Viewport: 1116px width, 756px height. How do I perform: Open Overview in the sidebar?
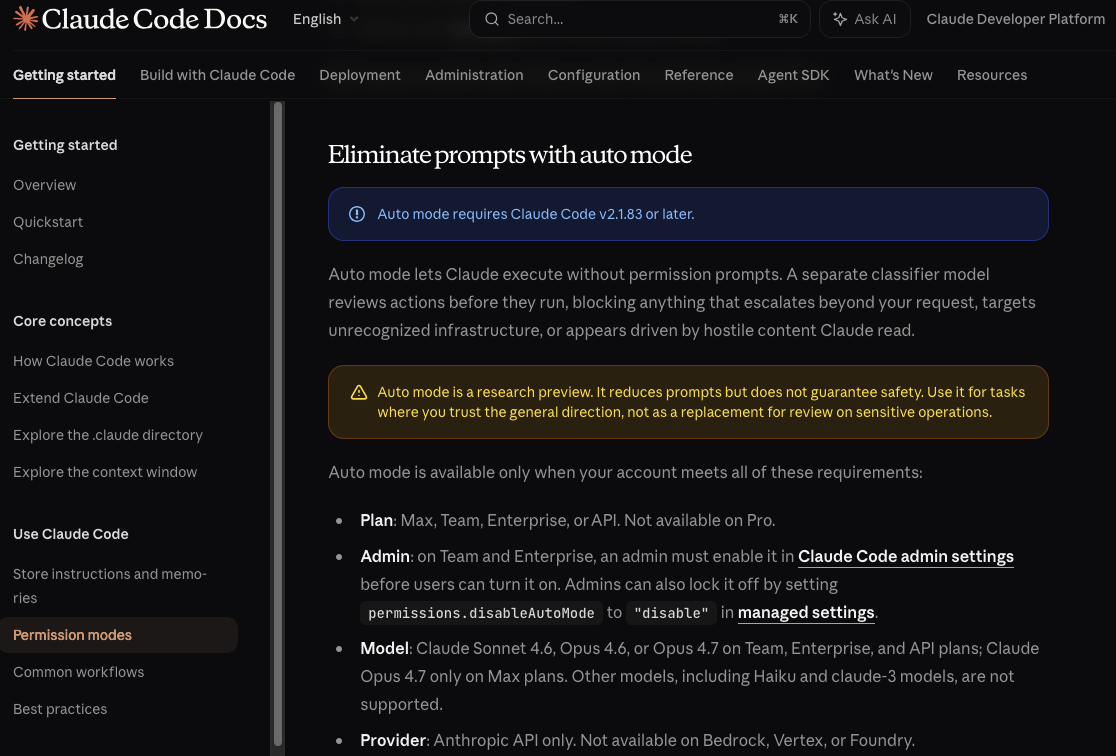[x=44, y=185]
